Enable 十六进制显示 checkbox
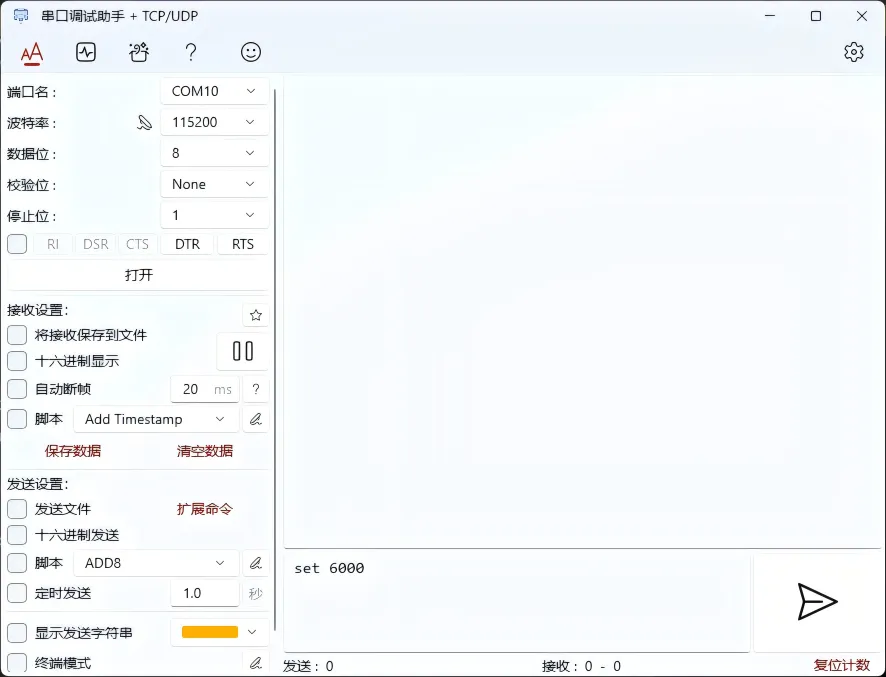Viewport: 886px width, 677px height. coord(17,361)
